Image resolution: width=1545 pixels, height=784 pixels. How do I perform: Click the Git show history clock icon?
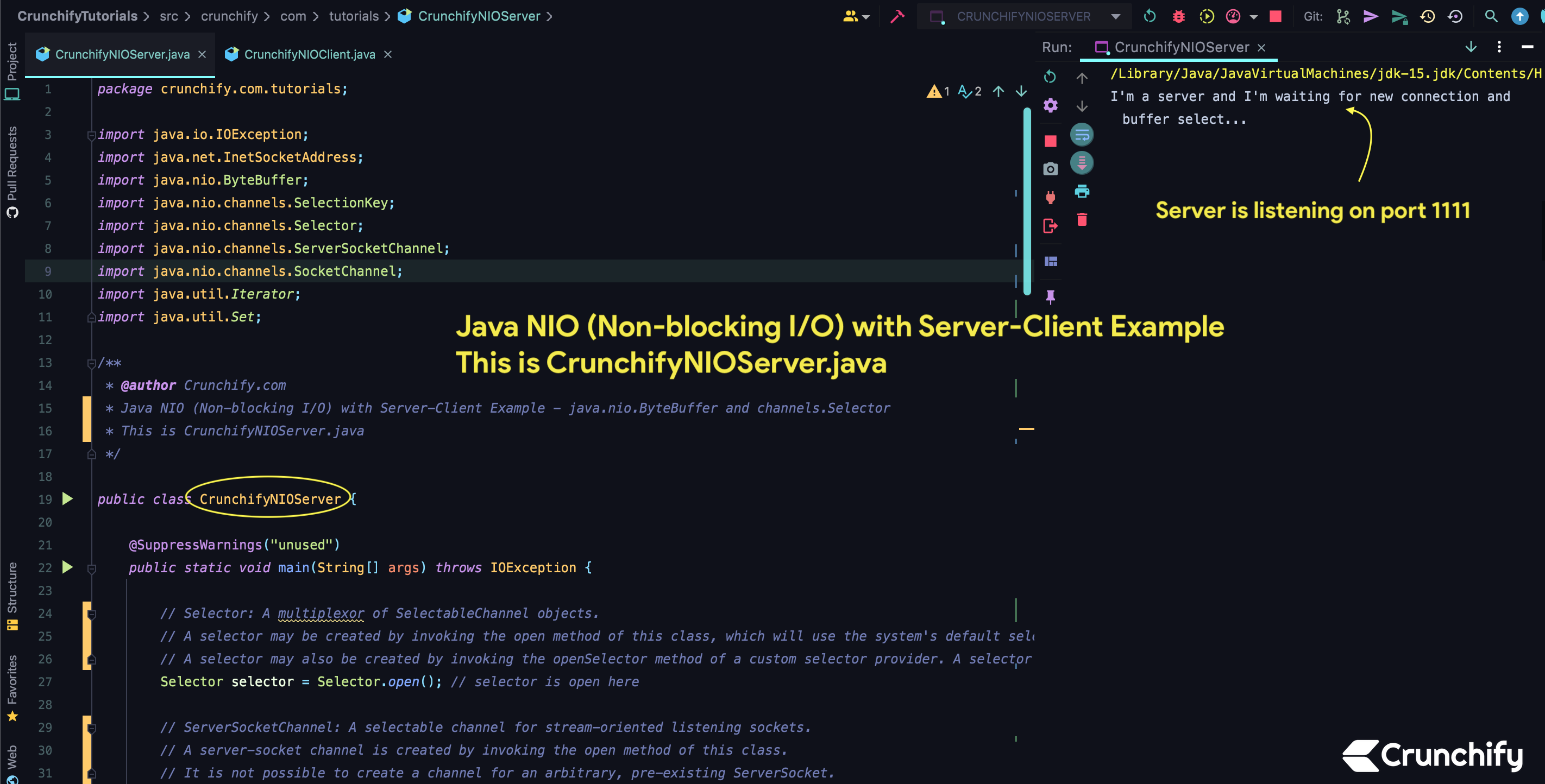tap(1428, 16)
